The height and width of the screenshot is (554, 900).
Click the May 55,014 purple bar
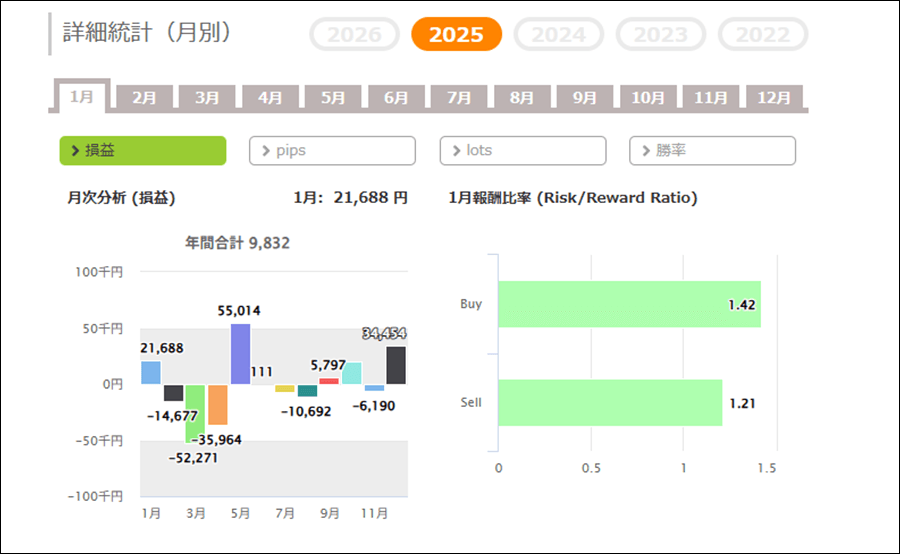coord(240,354)
